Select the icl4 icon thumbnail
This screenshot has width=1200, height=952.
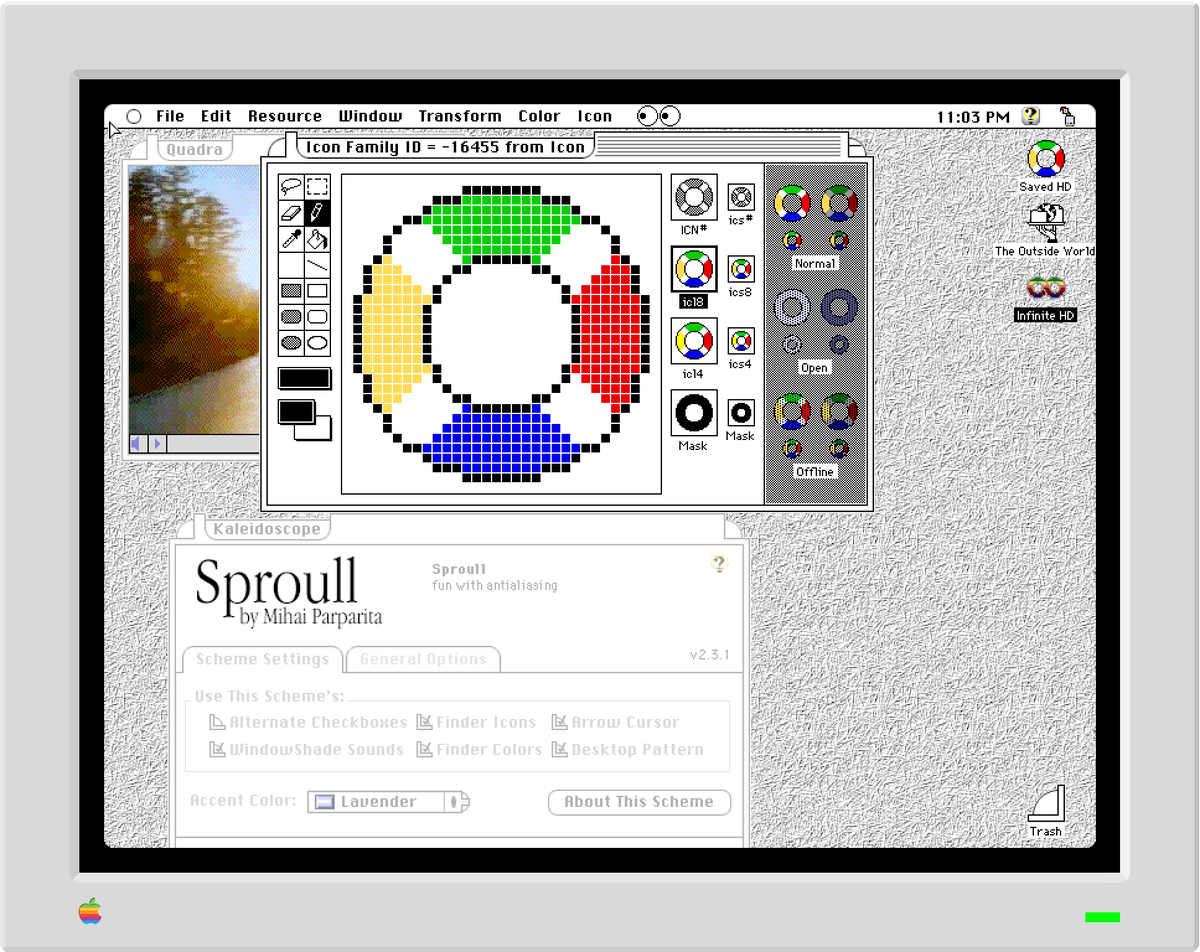tap(693, 342)
